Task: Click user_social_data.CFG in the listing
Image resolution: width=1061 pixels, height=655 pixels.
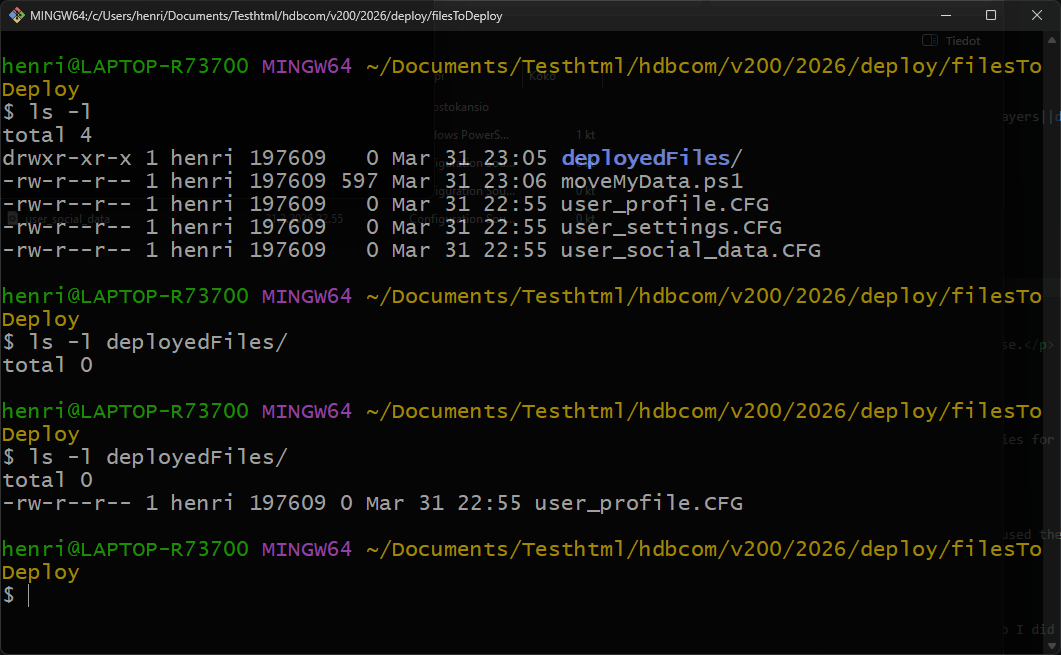Action: tap(690, 250)
